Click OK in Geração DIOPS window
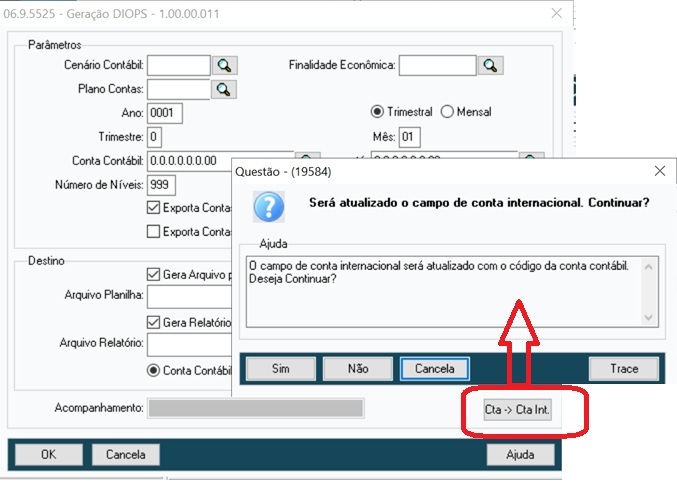This screenshot has height=483, width=677. coord(49,455)
